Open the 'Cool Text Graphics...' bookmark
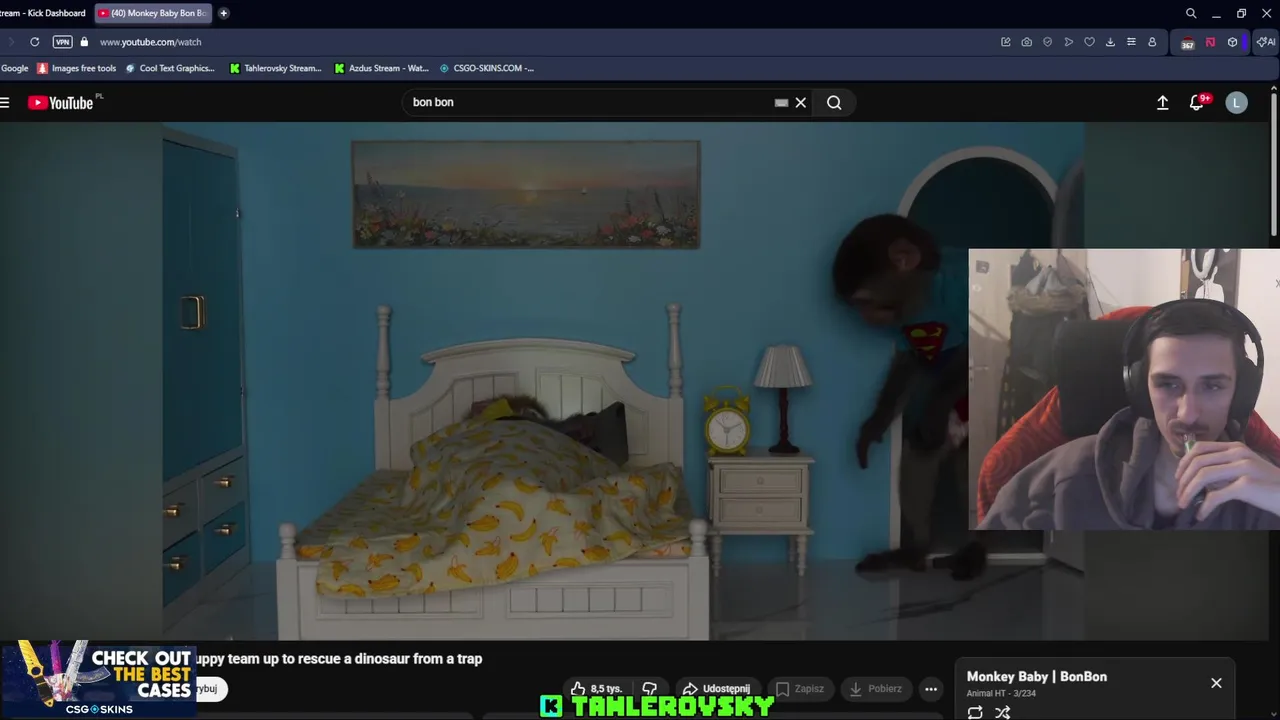The width and height of the screenshot is (1280, 720). click(169, 68)
